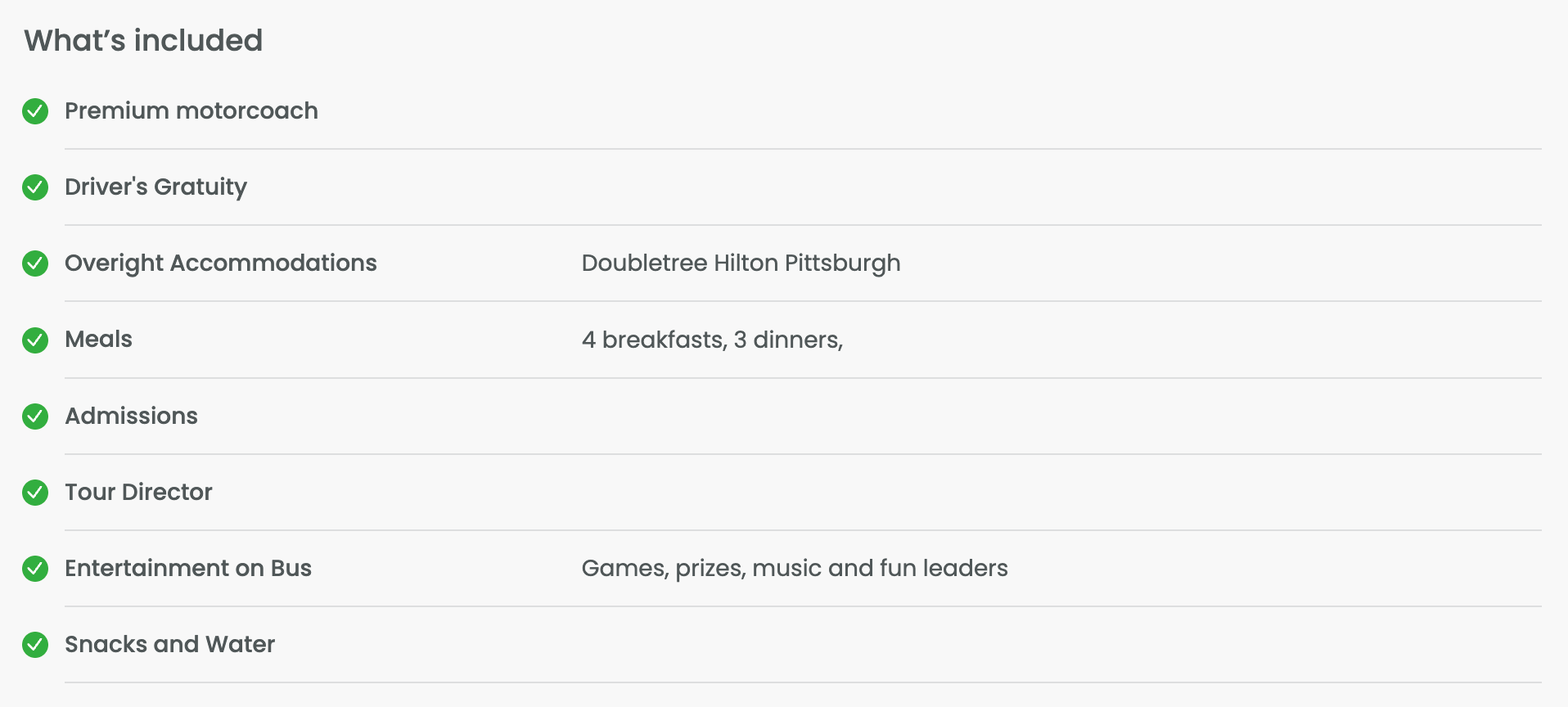Click the checkmark icon next to Driver's Gratuity

pyautogui.click(x=35, y=187)
